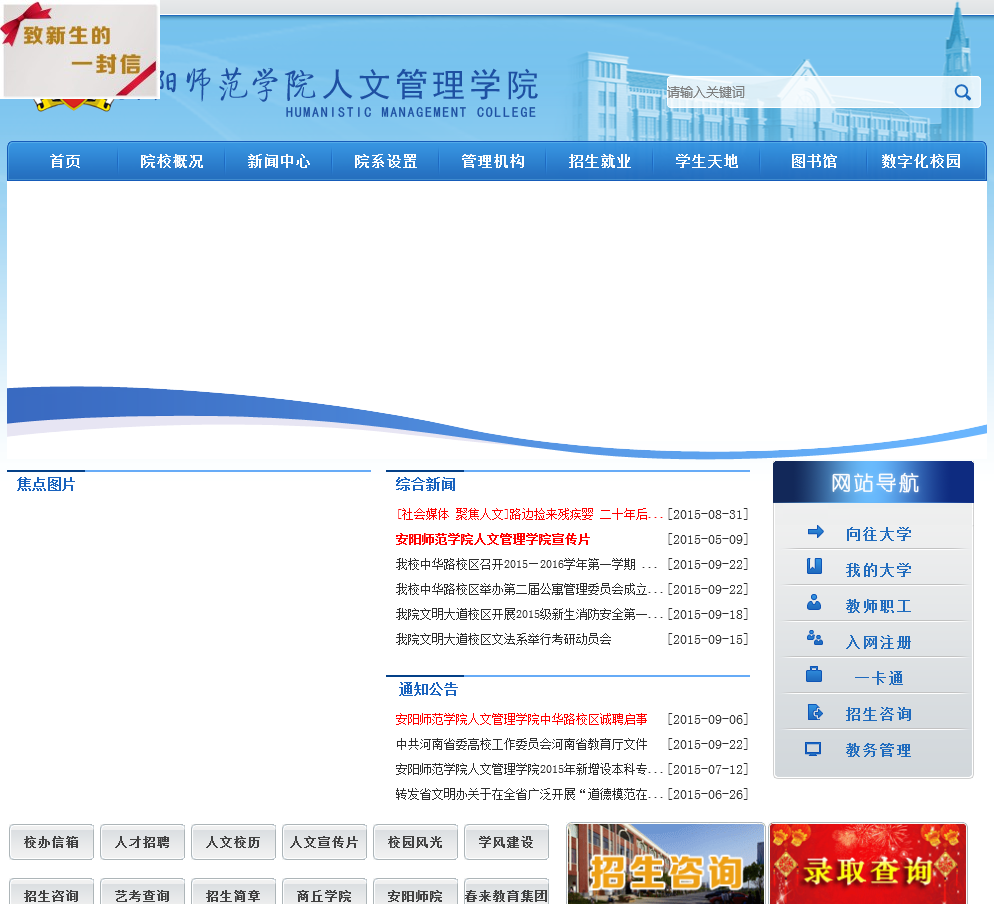The width and height of the screenshot is (994, 904).
Task: Open 一卡通 sidebar link
Action: click(x=879, y=678)
